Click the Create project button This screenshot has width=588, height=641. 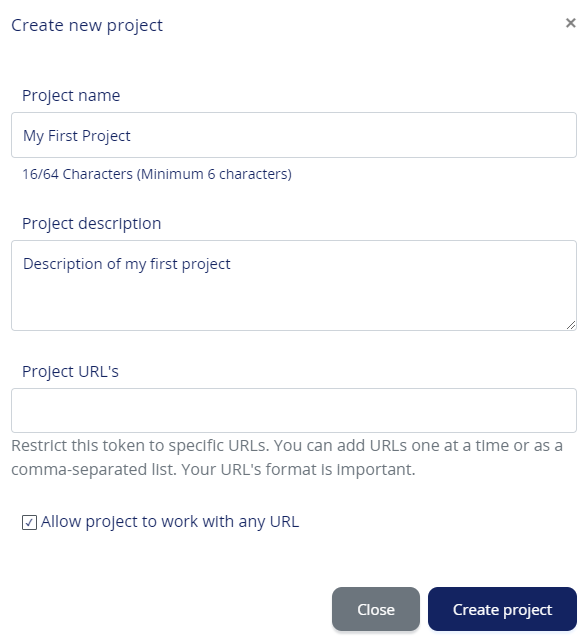[502, 609]
